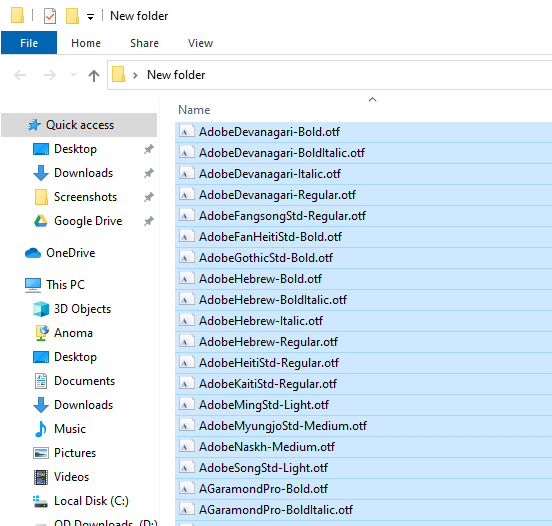Click the pin icon next to Quick access Desktop
Viewport: 552px width, 526px height.
149,149
